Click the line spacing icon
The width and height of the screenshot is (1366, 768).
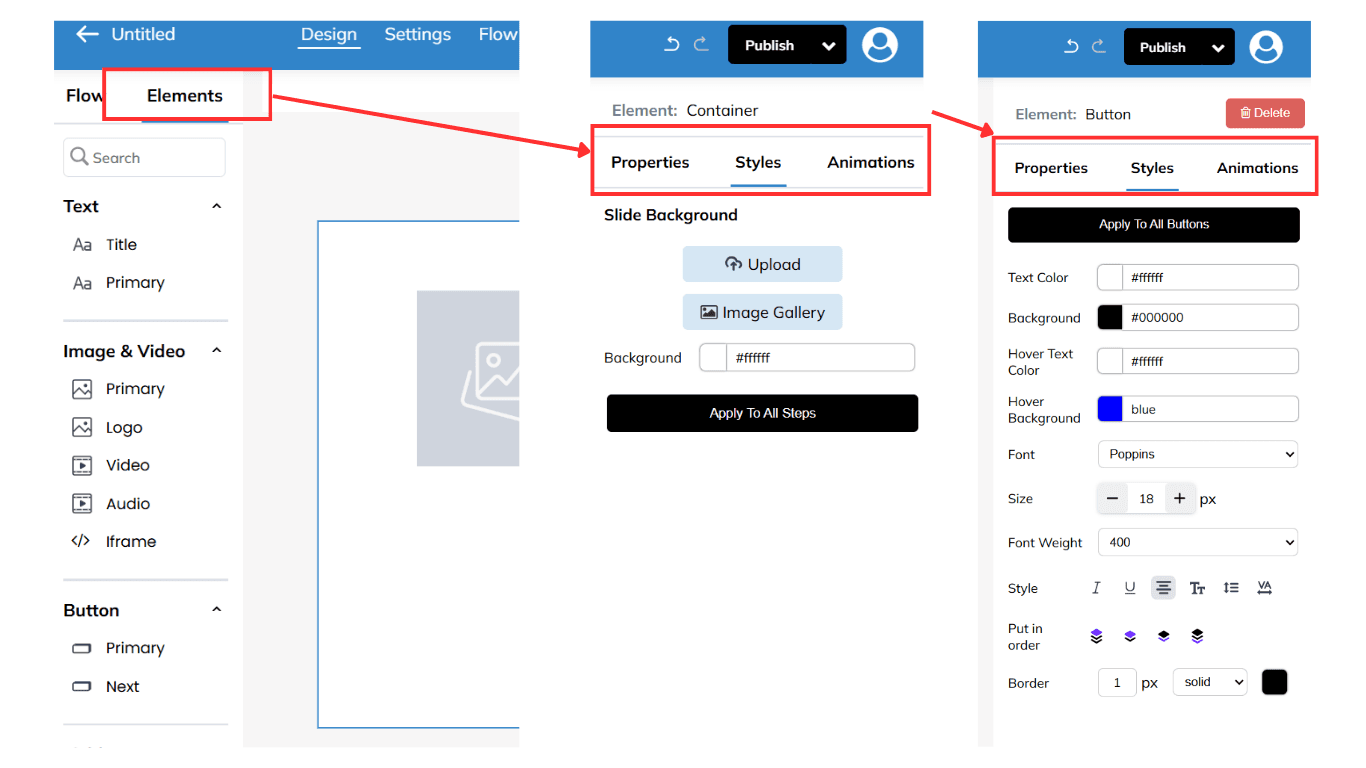1231,588
